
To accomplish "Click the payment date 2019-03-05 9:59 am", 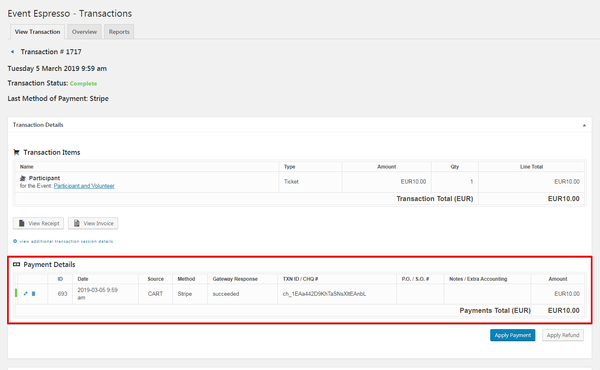I will pos(98,293).
